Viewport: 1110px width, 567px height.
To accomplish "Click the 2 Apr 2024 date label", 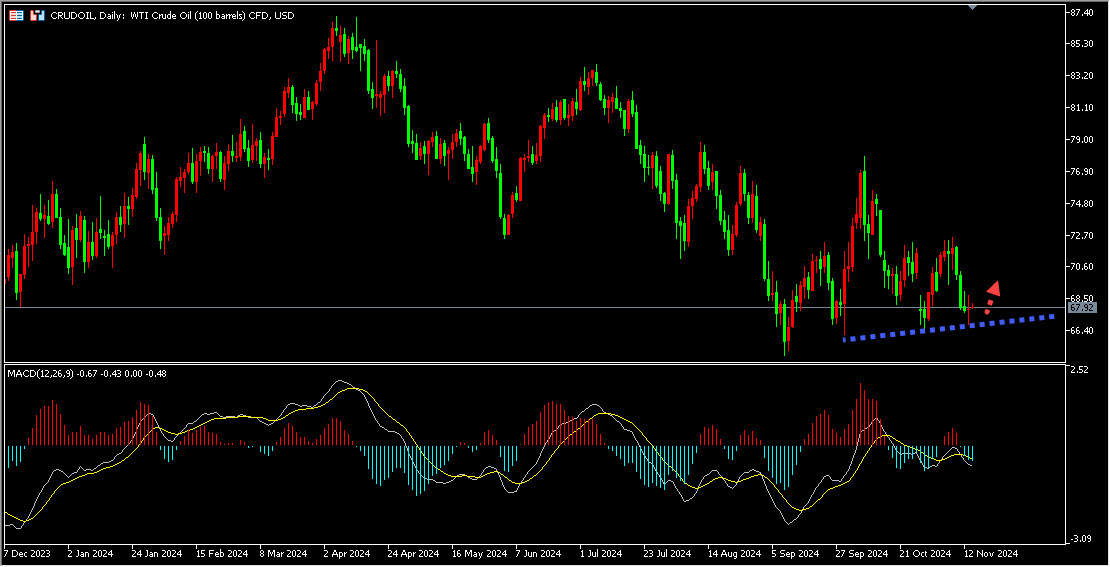I will (347, 553).
